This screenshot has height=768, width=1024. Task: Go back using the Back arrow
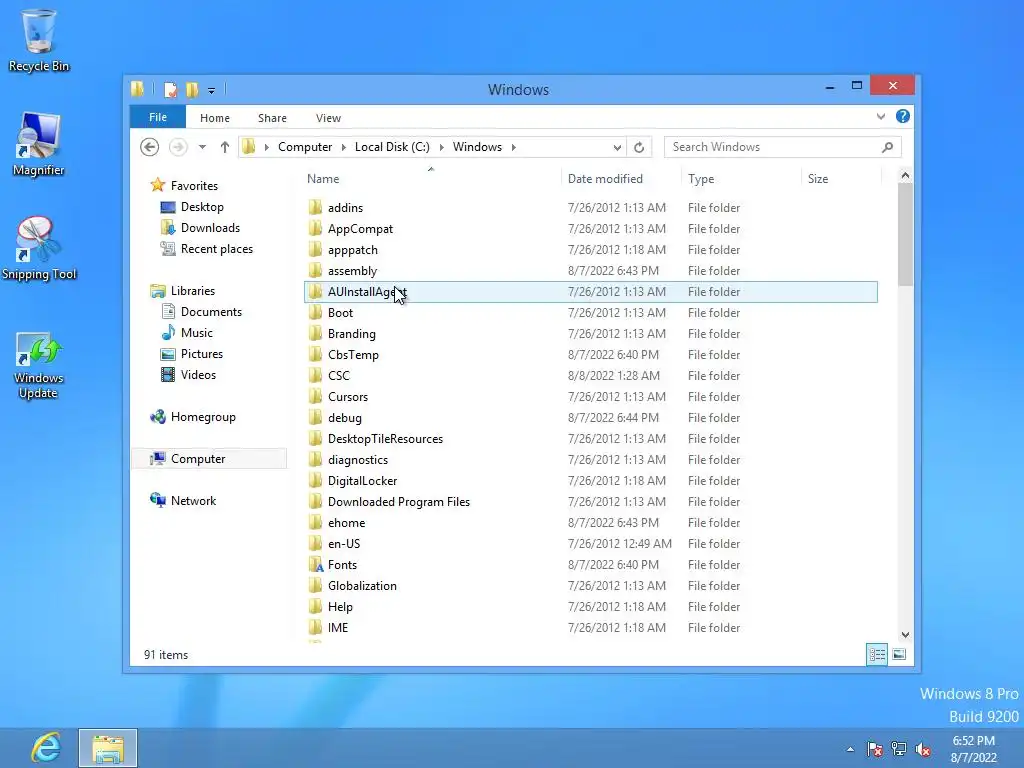[x=150, y=147]
